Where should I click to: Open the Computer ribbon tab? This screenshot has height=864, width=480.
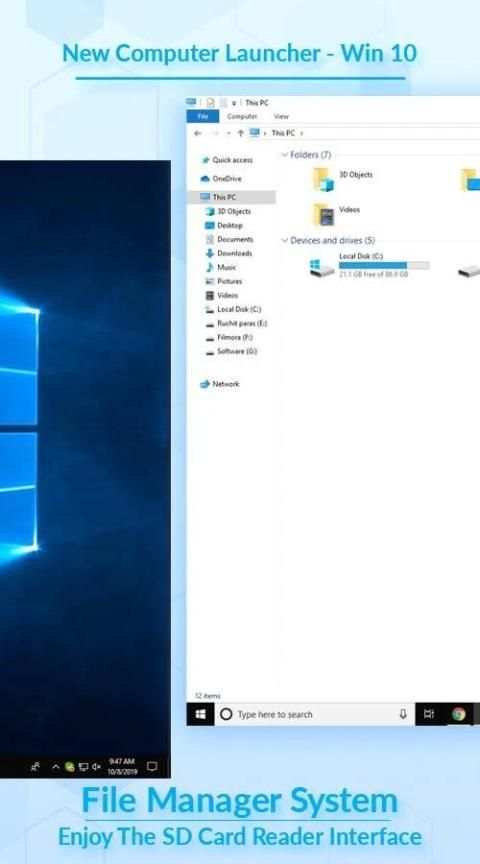click(242, 116)
